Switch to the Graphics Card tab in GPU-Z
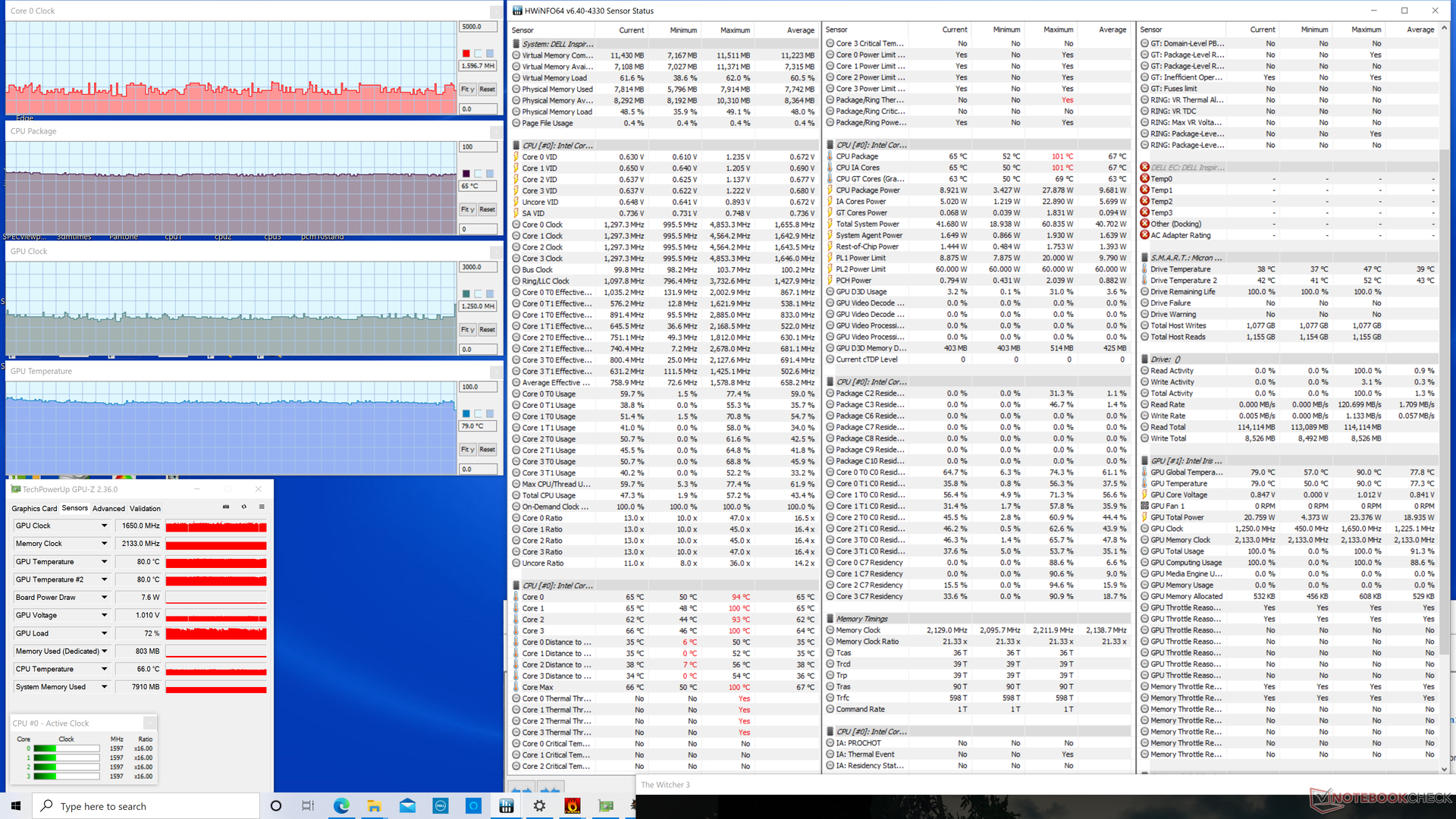 pyautogui.click(x=34, y=509)
